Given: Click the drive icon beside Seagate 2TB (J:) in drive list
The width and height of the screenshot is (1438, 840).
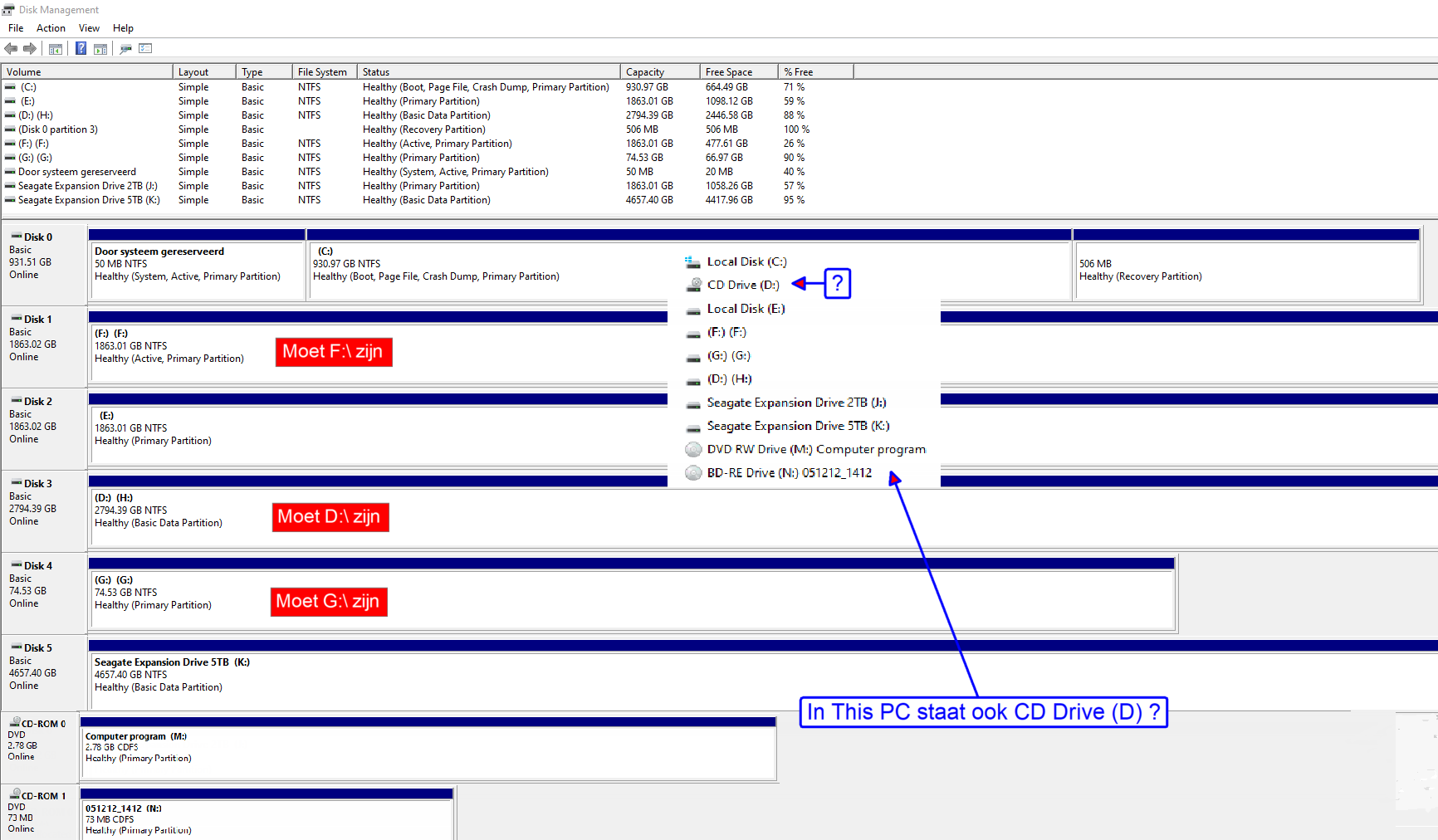Looking at the screenshot, I should (693, 404).
